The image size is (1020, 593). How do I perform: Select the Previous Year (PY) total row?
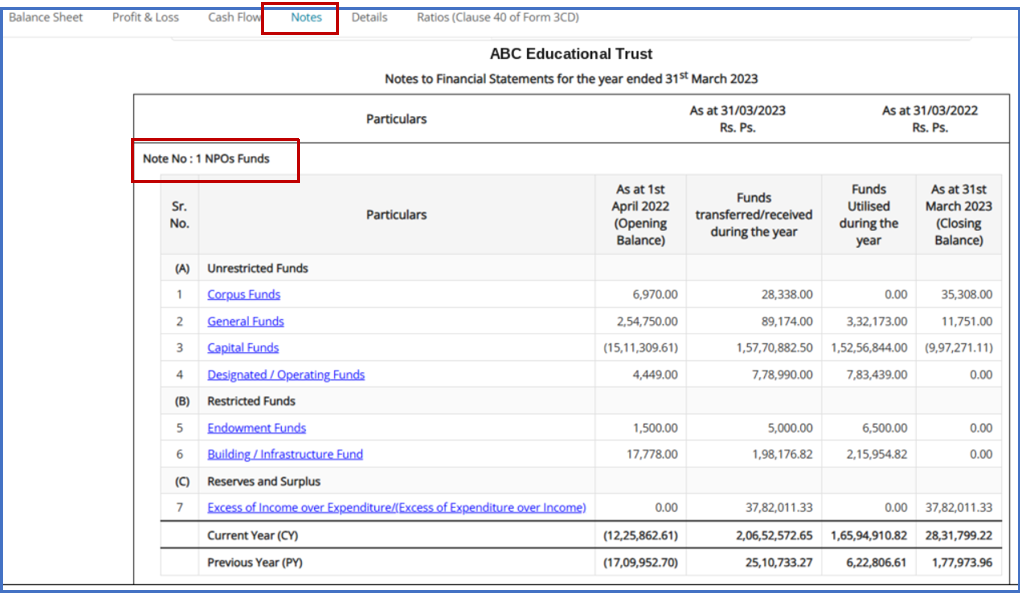(581, 562)
